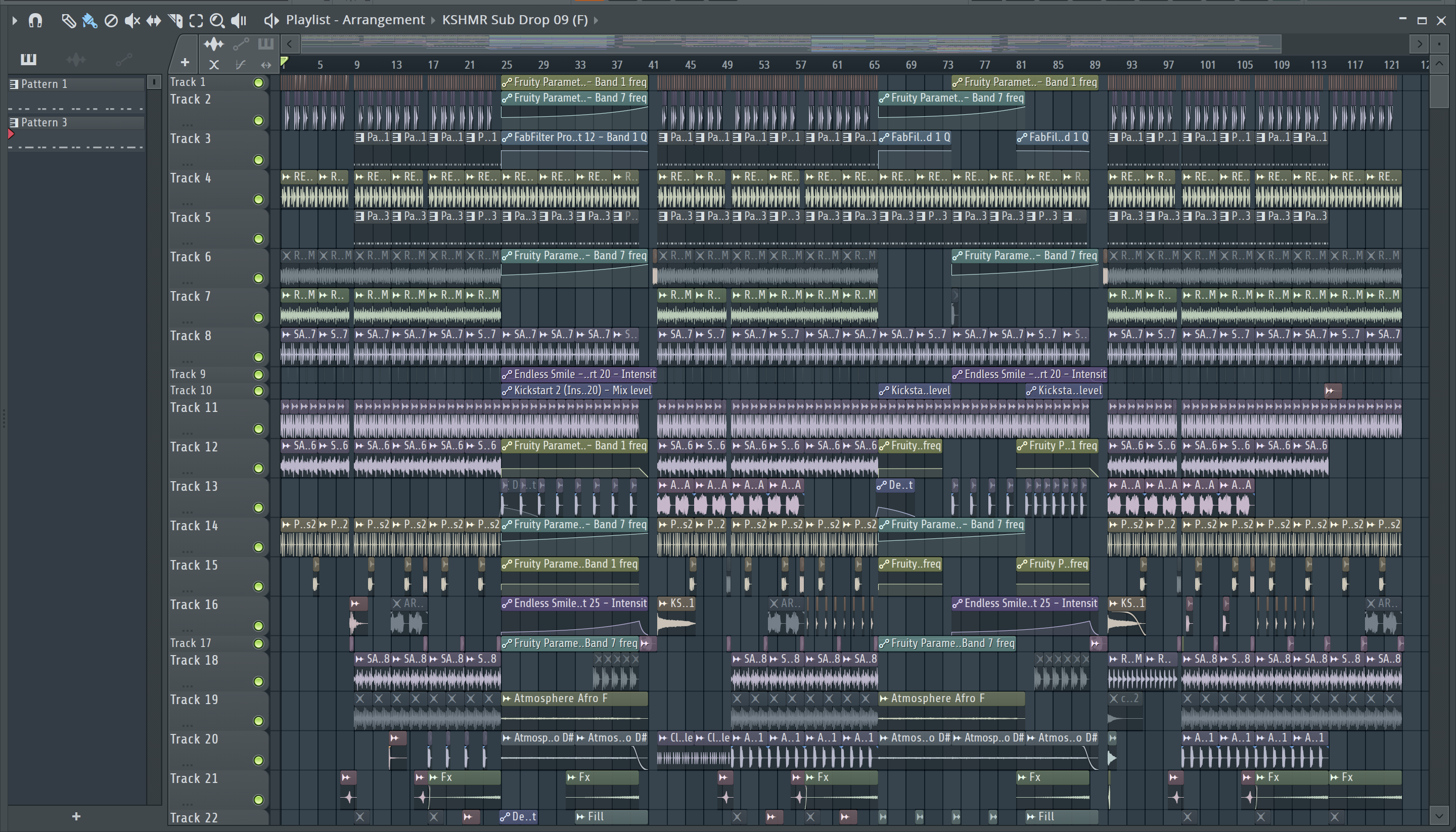Open FabFilter Pro Band 1 Q clip menu

[x=506, y=137]
